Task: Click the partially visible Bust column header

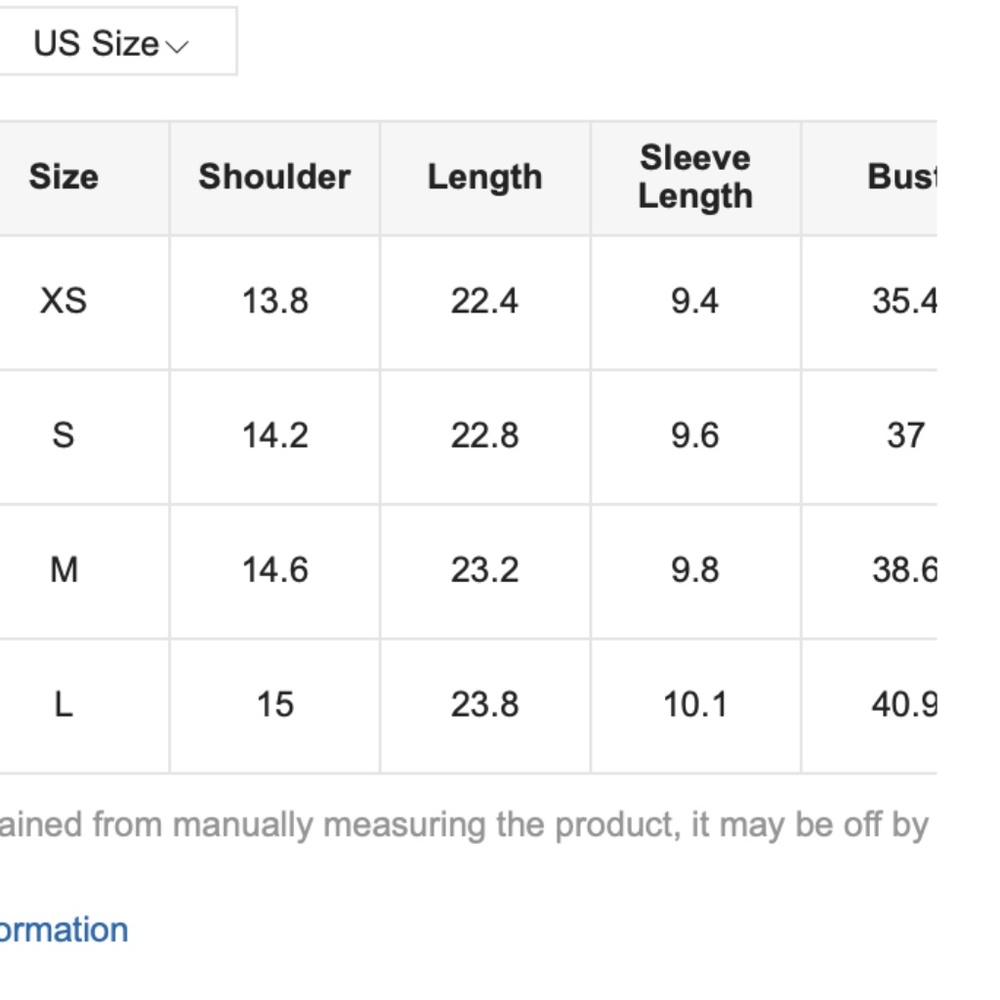Action: (902, 177)
